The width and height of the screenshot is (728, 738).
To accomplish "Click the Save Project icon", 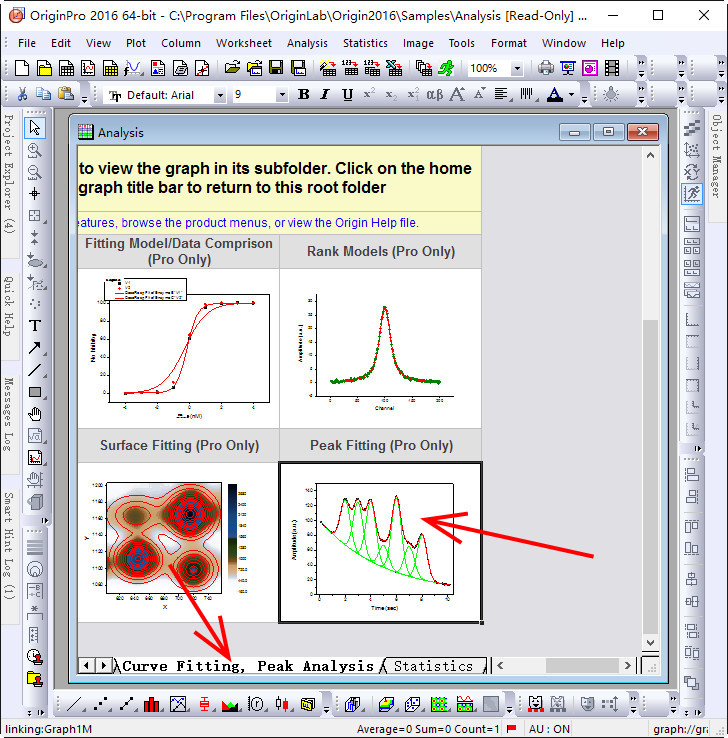I will [275, 68].
